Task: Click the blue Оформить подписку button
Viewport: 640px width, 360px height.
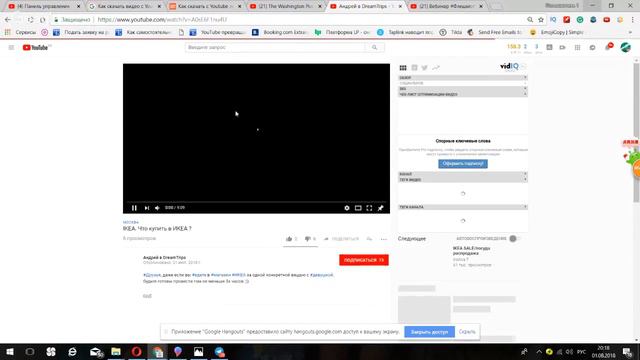Action: 463,164
